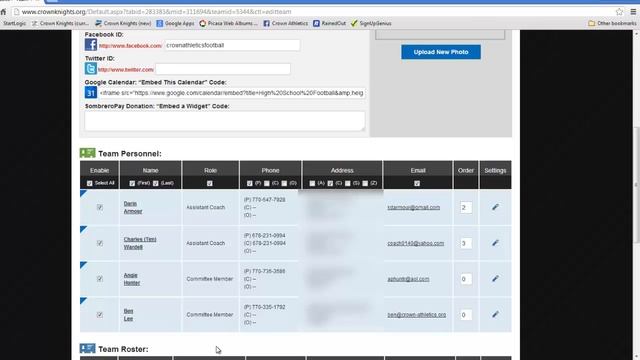Viewport: 640px width, 360px height.
Task: Open the Ben Lee name link
Action: [129, 314]
